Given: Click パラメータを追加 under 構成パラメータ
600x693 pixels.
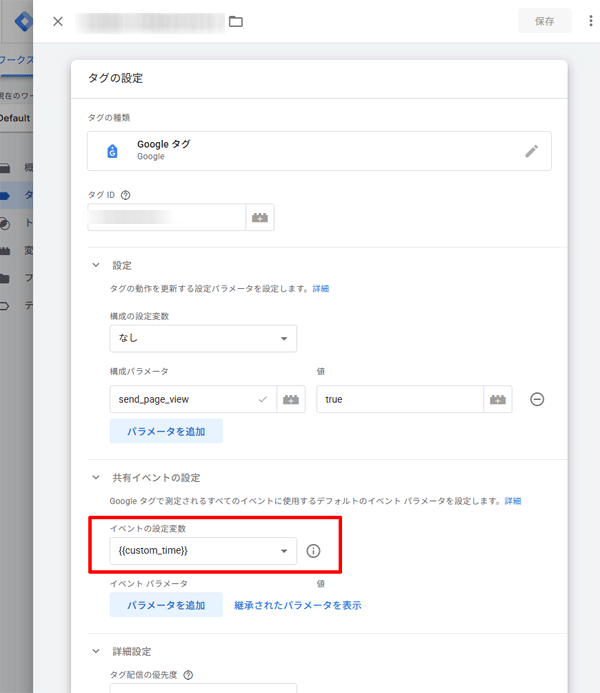Looking at the screenshot, I should coord(166,431).
